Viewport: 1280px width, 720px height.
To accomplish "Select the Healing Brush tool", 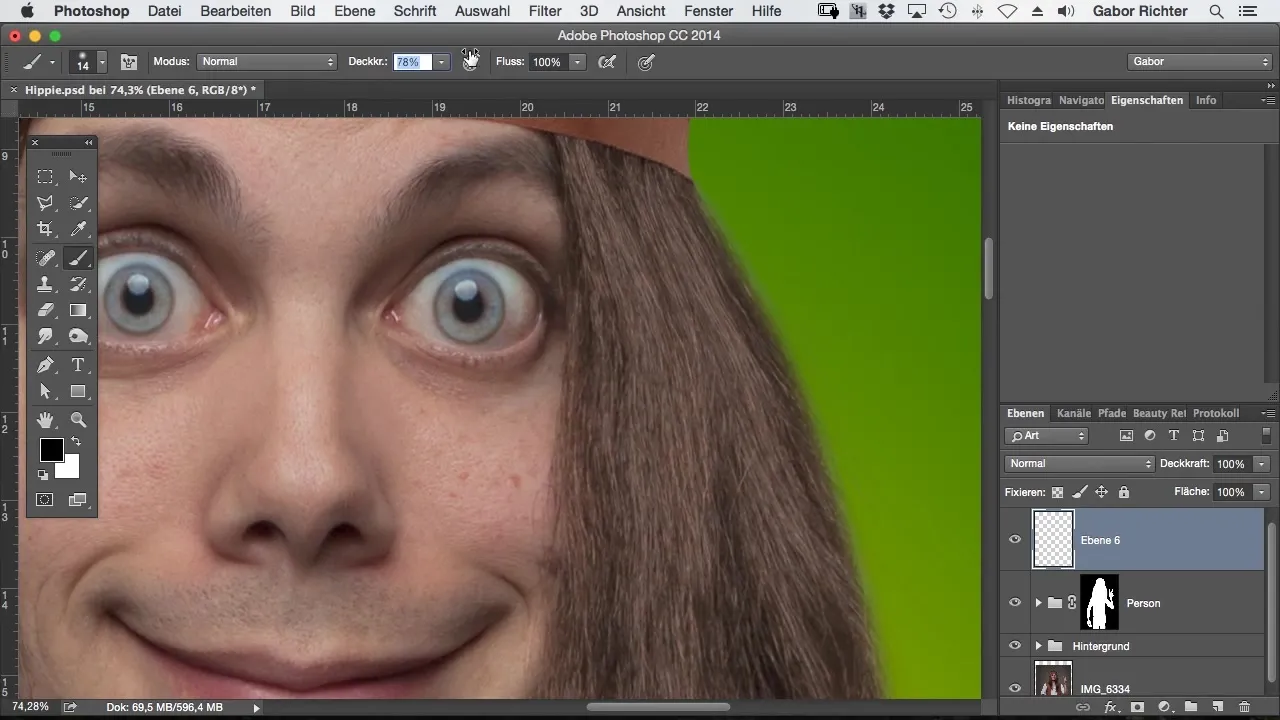I will click(45, 258).
